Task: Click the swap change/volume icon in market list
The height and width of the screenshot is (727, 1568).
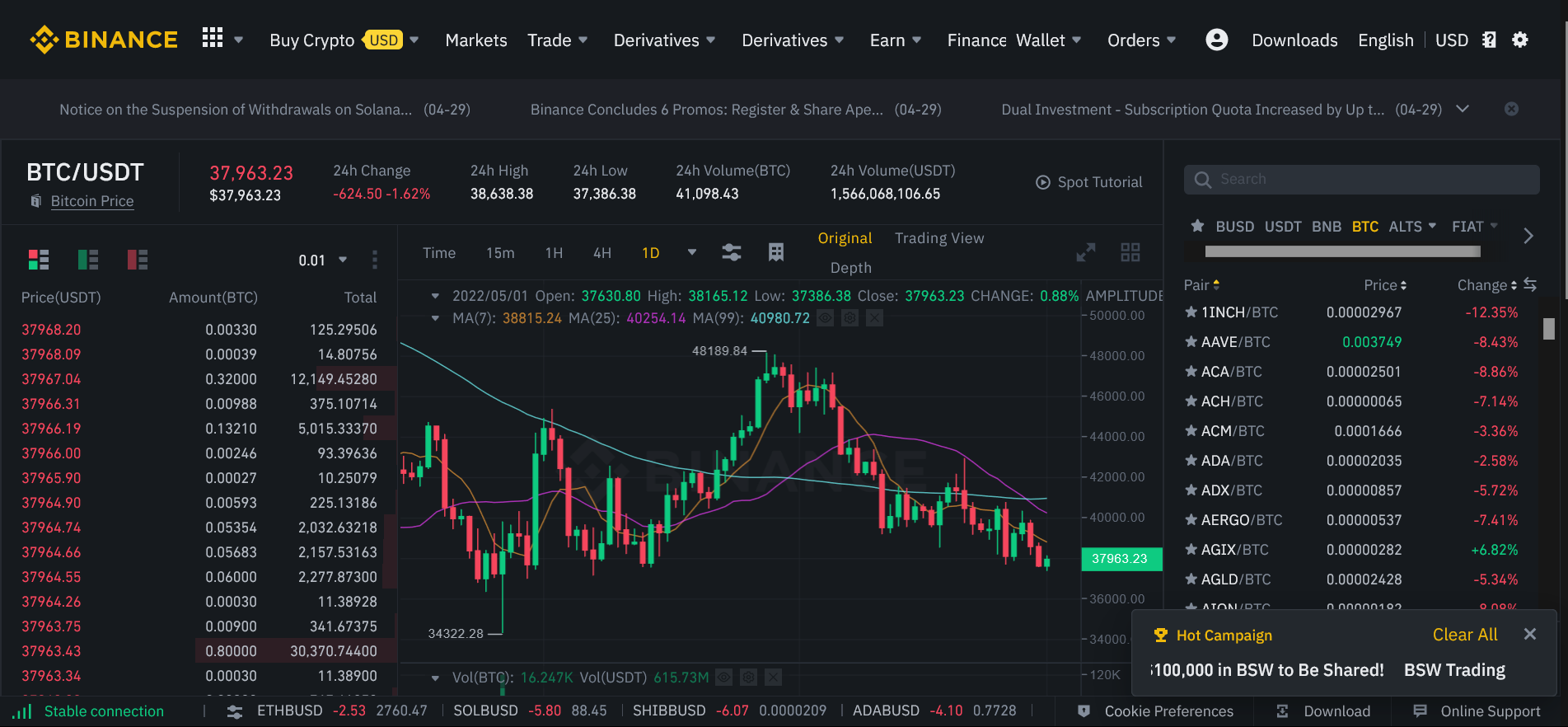Action: (1530, 284)
